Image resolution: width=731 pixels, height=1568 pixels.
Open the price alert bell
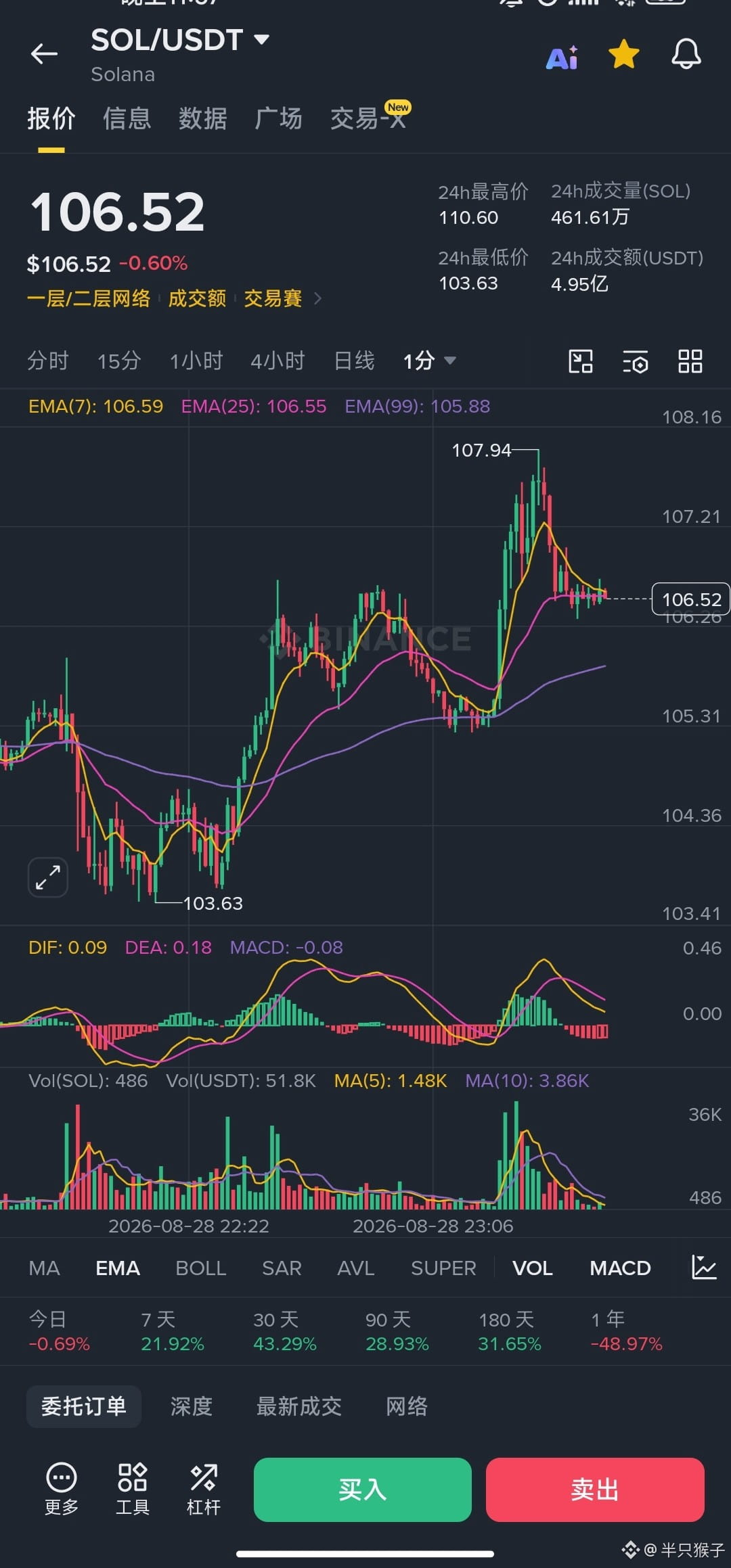pyautogui.click(x=686, y=54)
